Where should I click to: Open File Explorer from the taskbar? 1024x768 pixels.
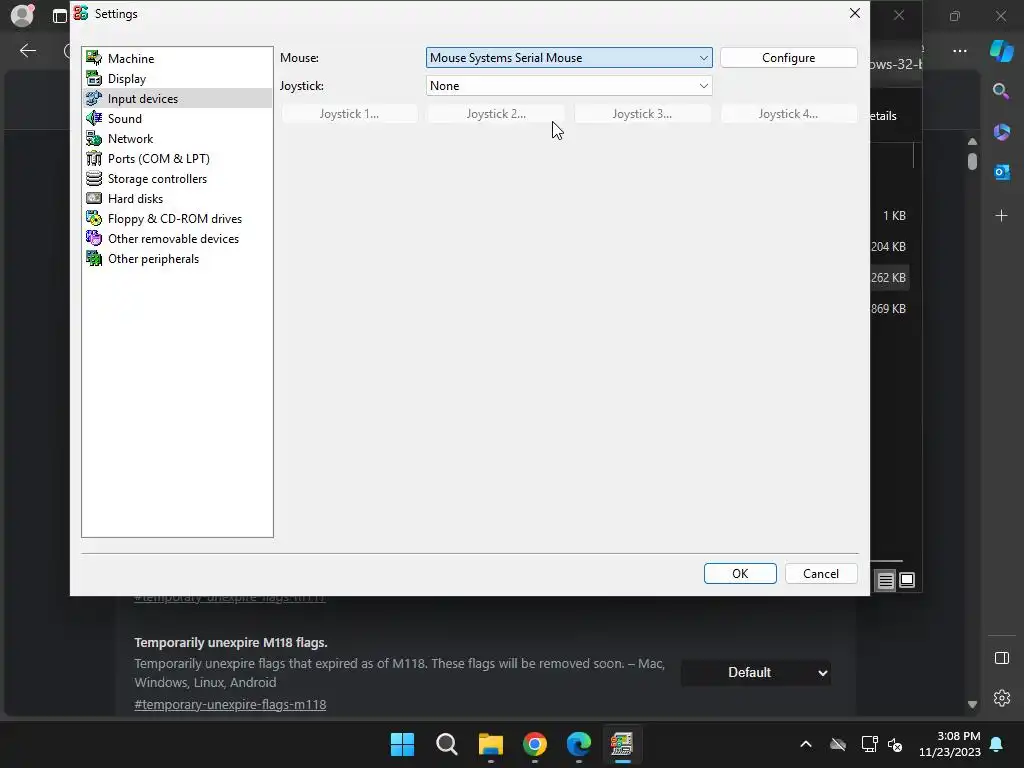(x=490, y=744)
